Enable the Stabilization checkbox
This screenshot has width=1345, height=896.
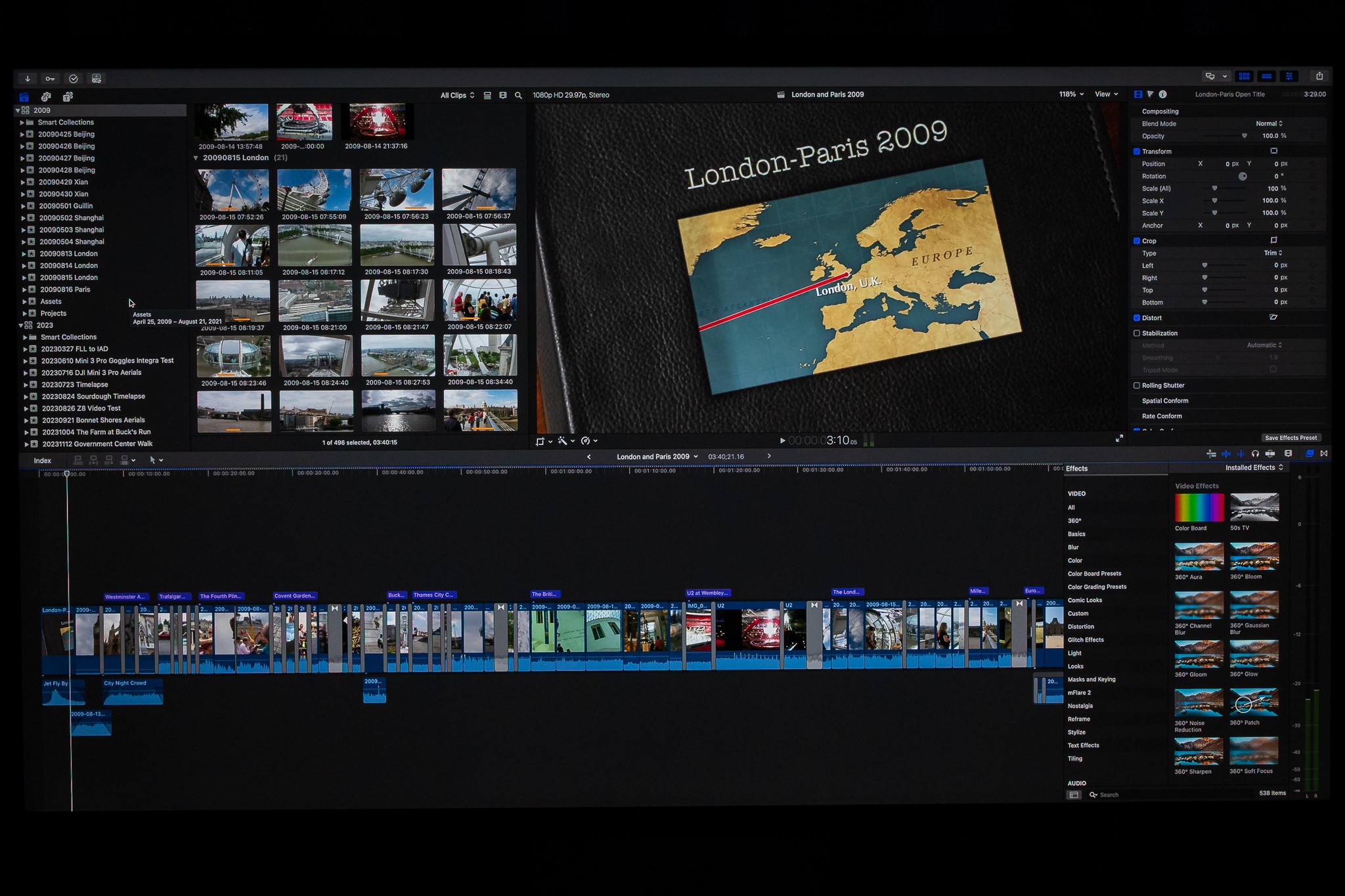(1137, 333)
